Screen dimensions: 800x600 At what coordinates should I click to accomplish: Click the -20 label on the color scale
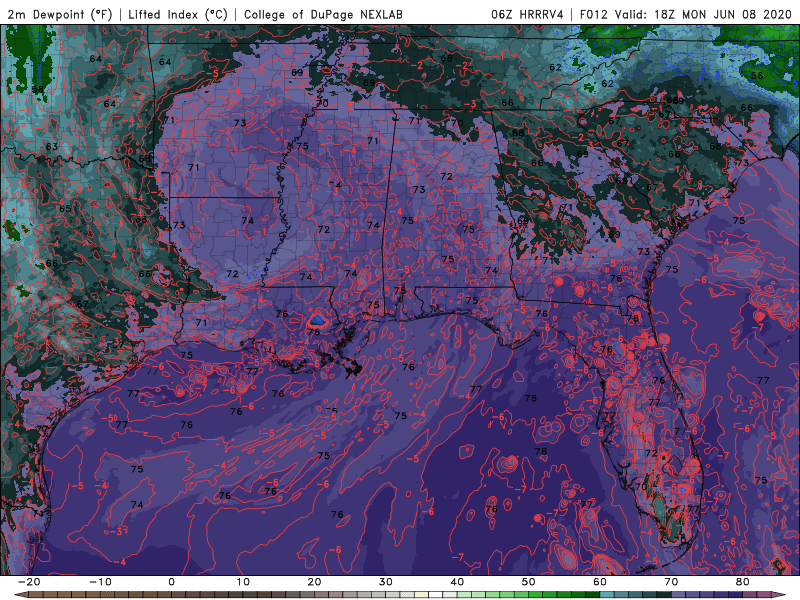[x=29, y=582]
